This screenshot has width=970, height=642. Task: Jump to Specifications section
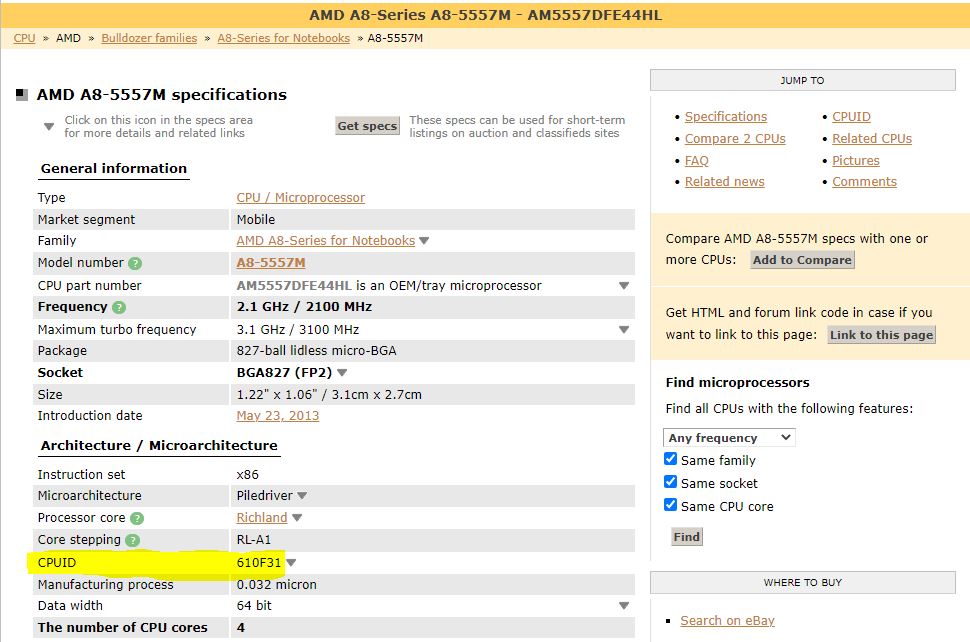(x=726, y=117)
